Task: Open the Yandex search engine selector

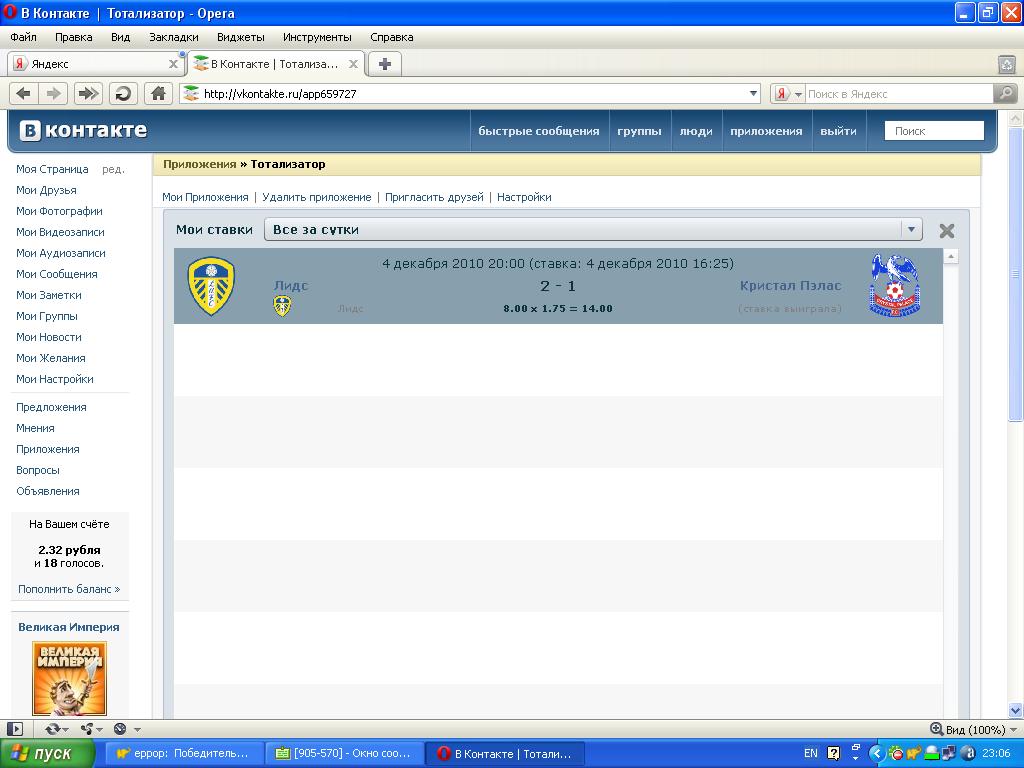Action: click(x=788, y=93)
